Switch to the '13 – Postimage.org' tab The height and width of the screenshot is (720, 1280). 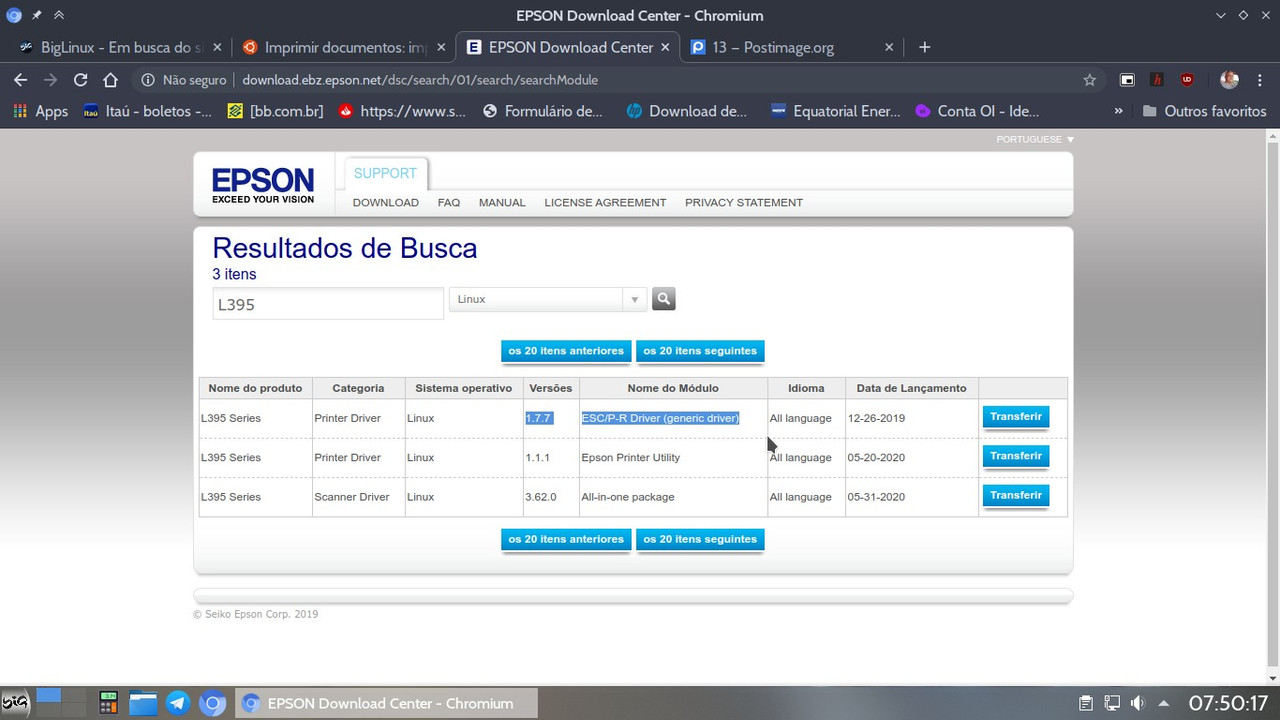[x=791, y=47]
